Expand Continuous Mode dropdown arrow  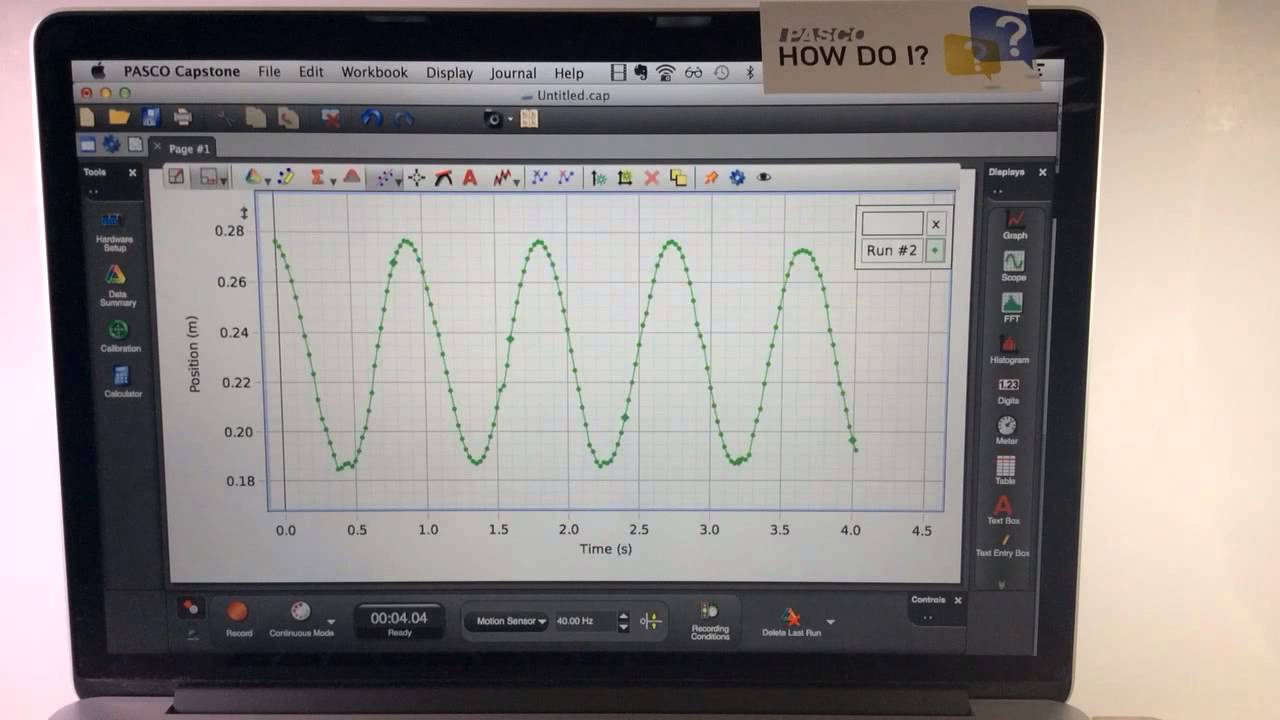pyautogui.click(x=331, y=622)
